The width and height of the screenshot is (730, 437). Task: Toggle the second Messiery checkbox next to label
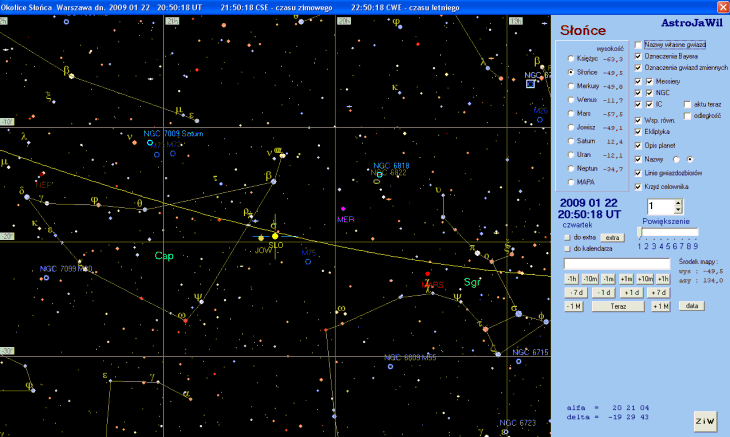pos(649,81)
